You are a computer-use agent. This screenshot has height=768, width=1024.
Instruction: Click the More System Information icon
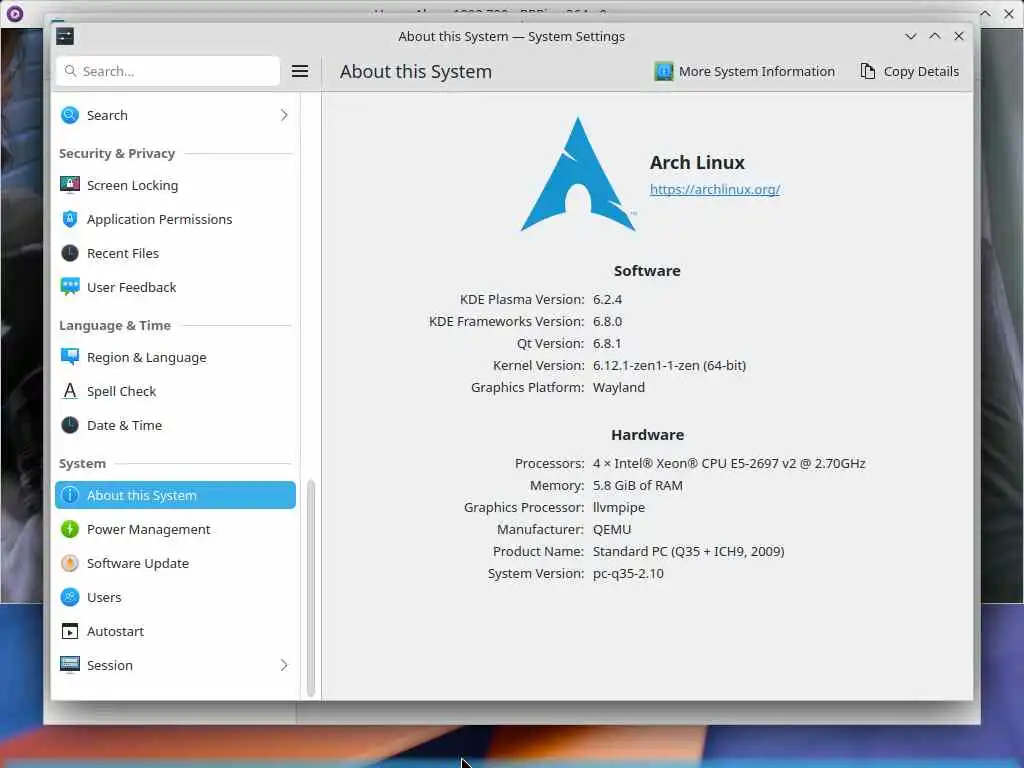point(664,71)
